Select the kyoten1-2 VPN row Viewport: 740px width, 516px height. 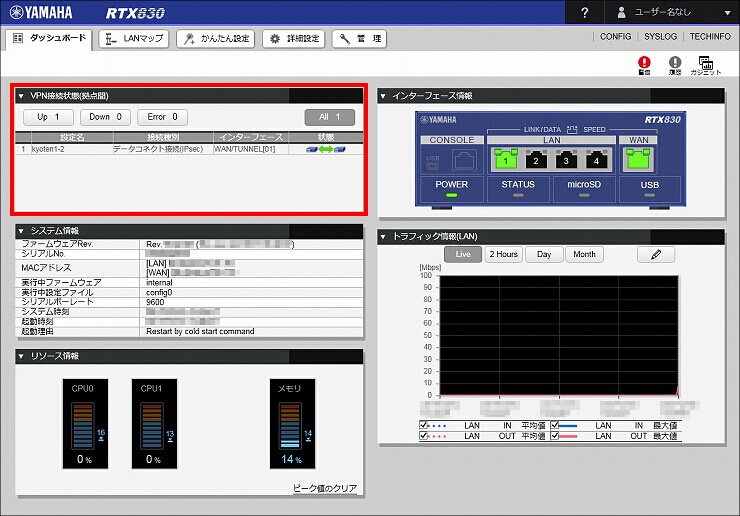tap(189, 149)
